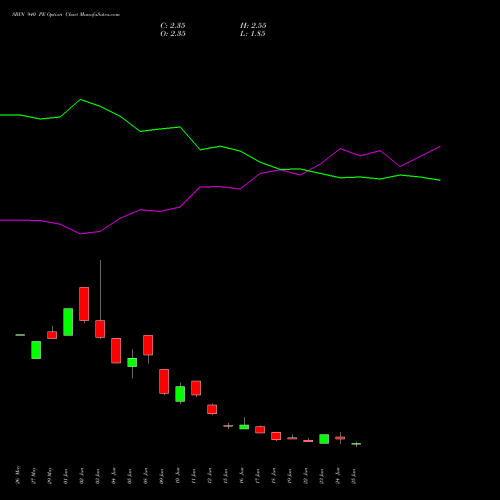
Task: Select the 10 Jun date label
Action: (x=178, y=476)
